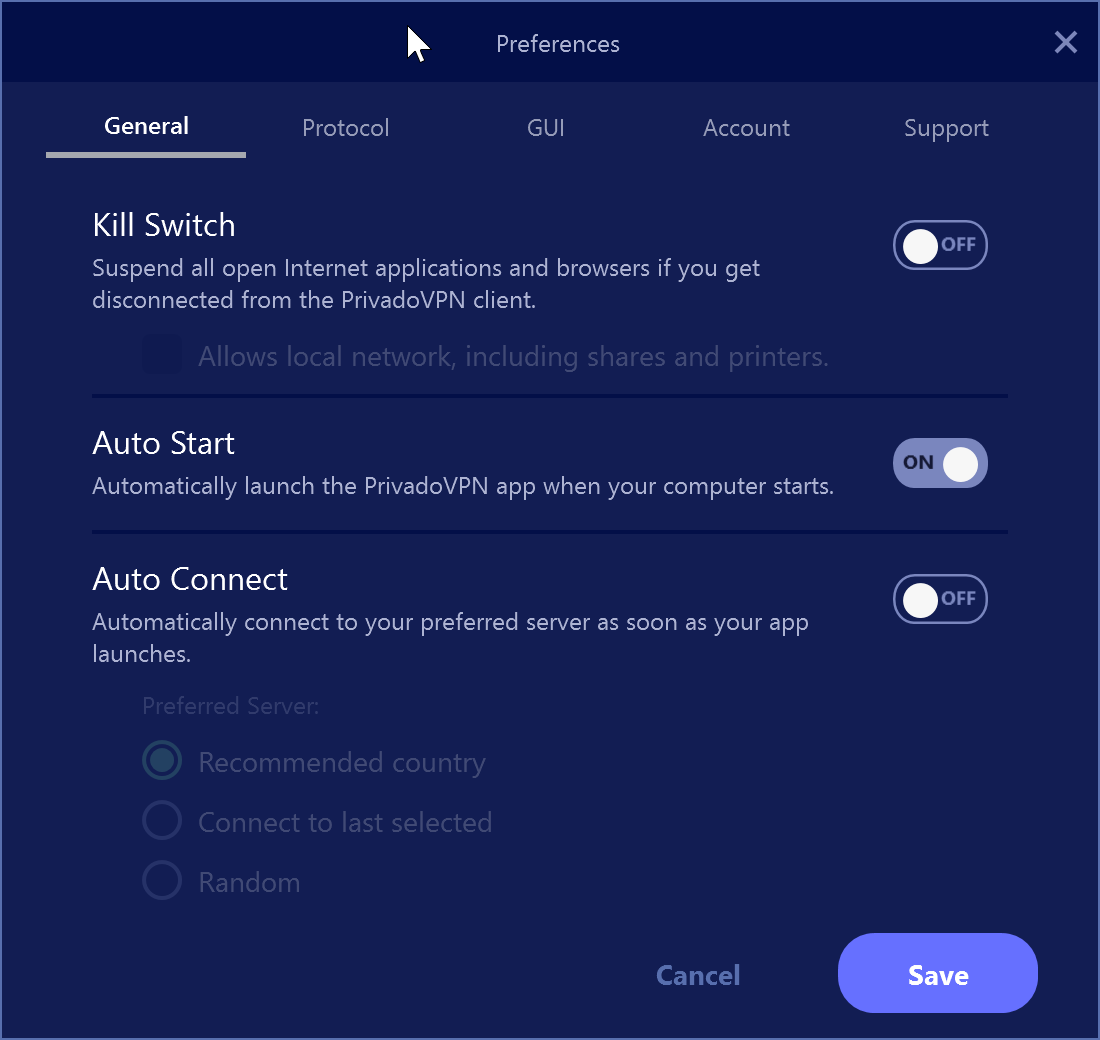Switch to the General tab
This screenshot has width=1100, height=1040.
click(x=146, y=127)
